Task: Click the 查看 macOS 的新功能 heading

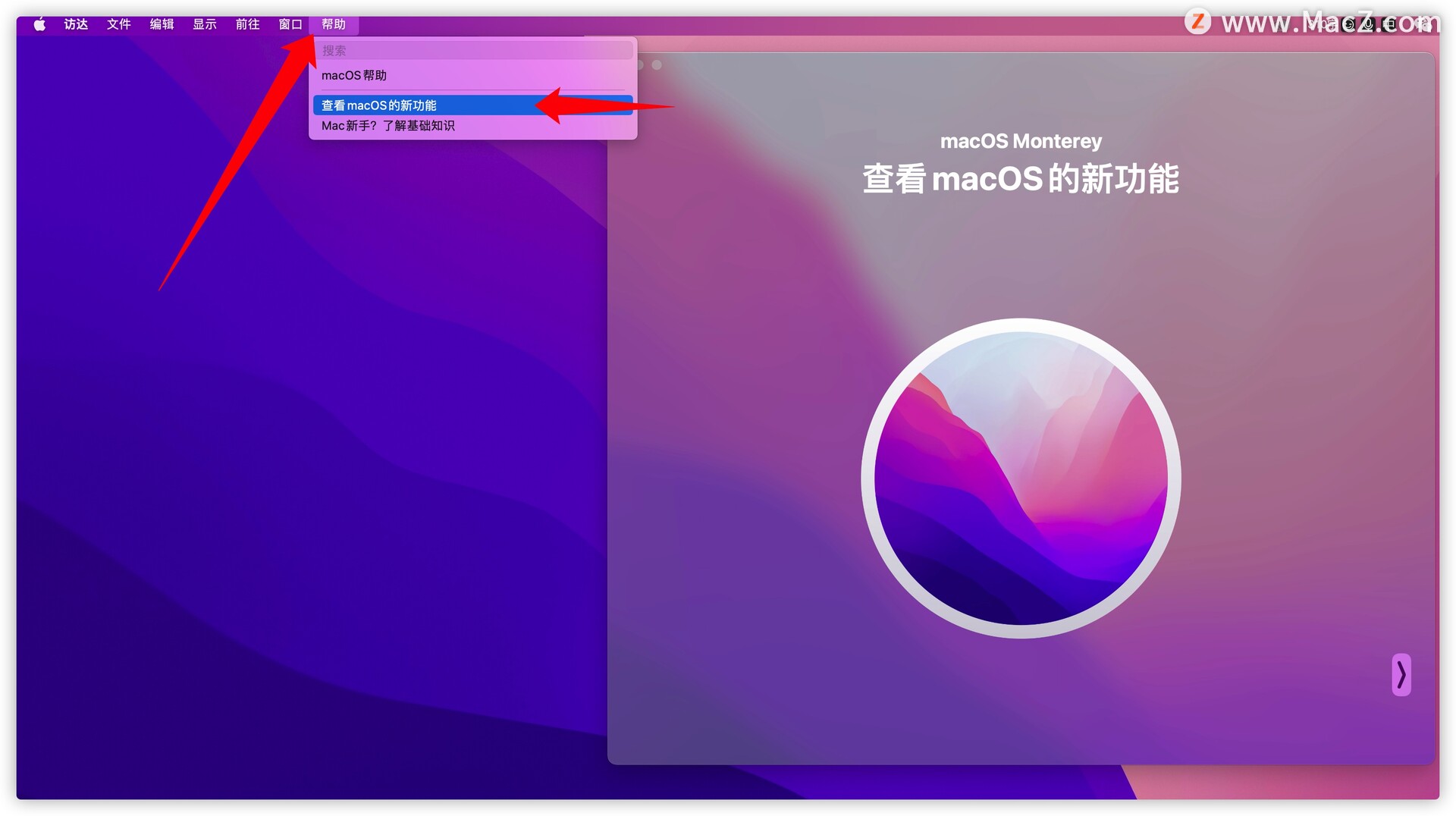Action: (x=1021, y=179)
